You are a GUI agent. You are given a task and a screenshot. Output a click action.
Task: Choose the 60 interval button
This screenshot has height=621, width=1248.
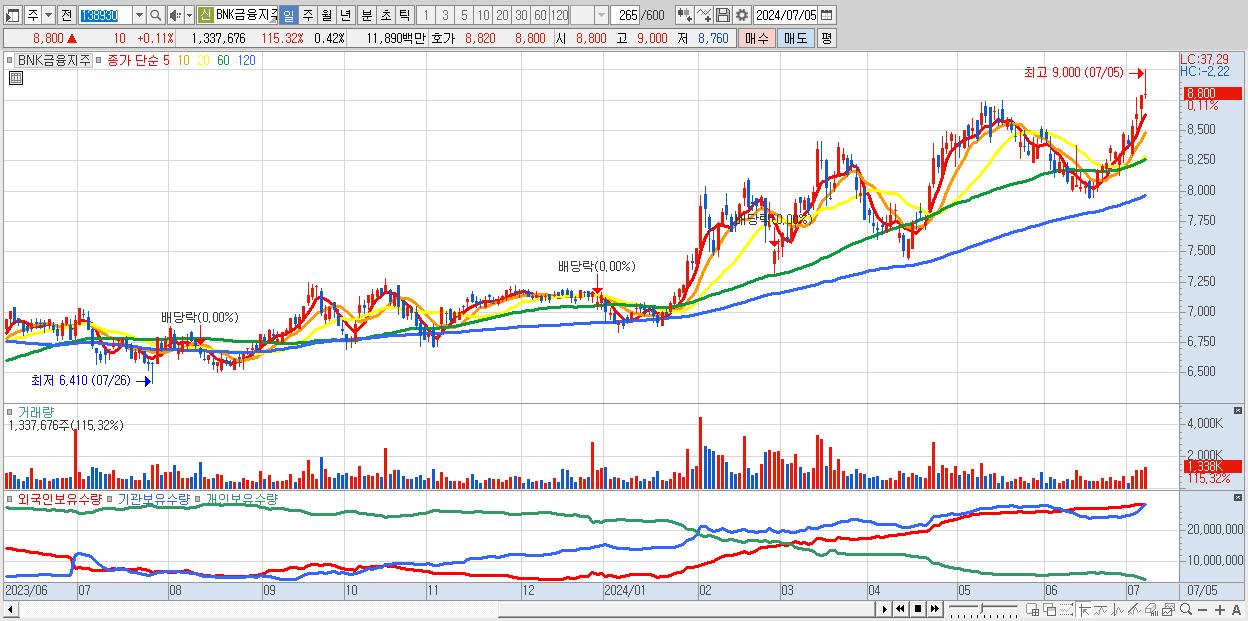click(x=540, y=15)
